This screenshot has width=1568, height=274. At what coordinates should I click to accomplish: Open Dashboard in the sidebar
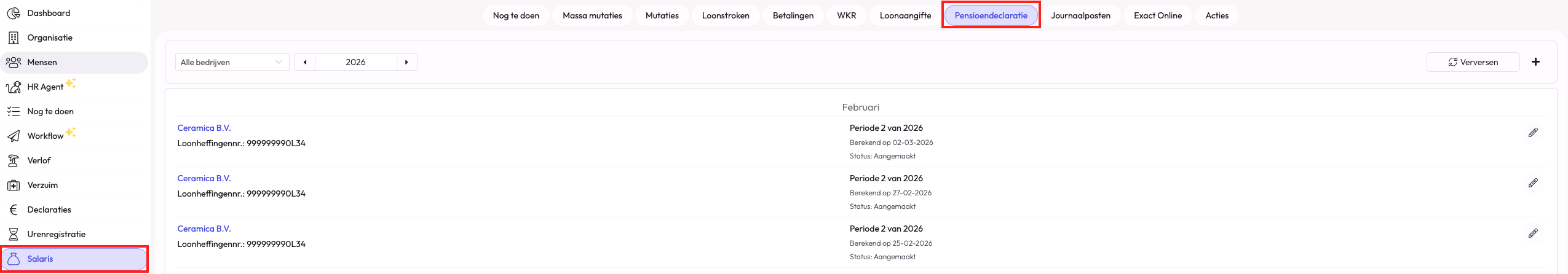(49, 13)
